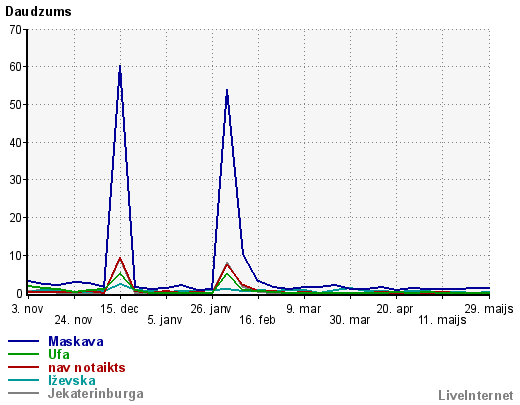520x405 pixels.
Task: Click the gray Jekaterinburga legend line swatch
Action: (x=23, y=393)
